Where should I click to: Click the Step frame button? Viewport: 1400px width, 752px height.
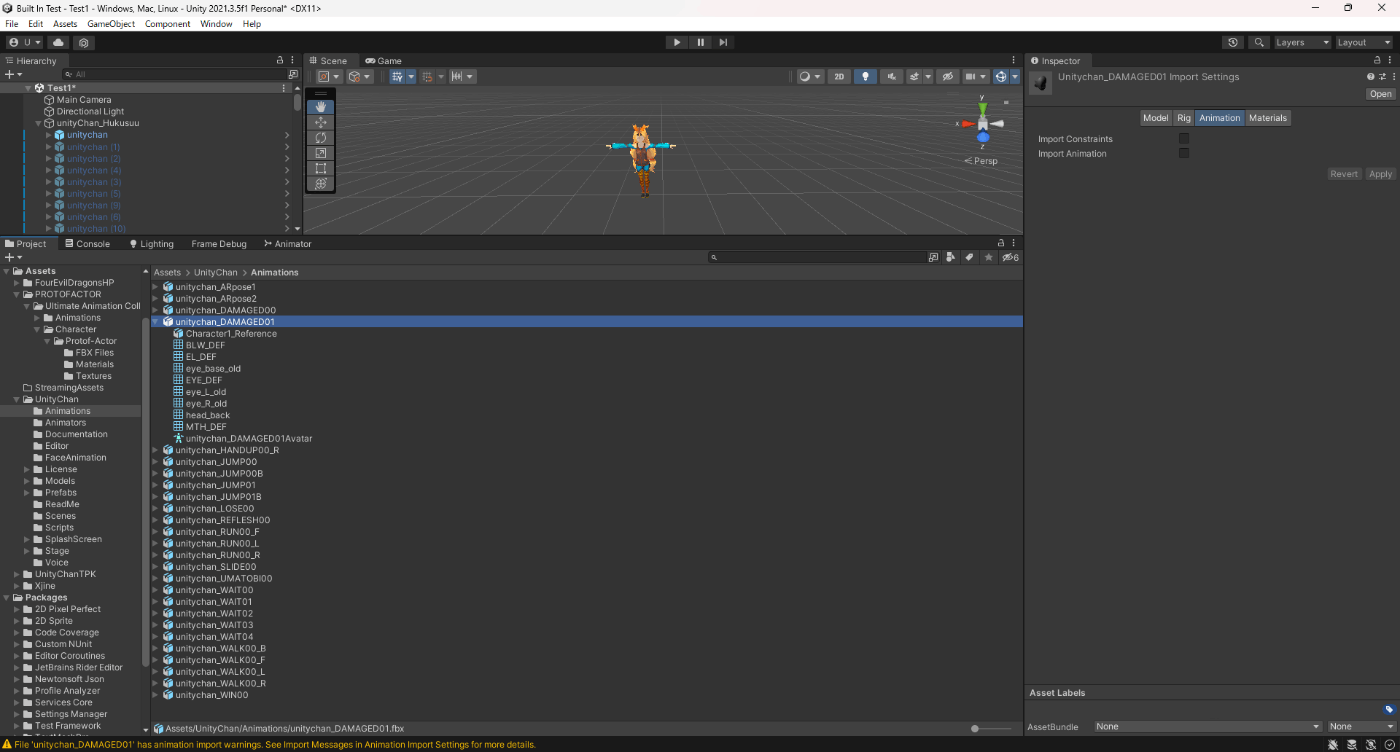coord(723,43)
